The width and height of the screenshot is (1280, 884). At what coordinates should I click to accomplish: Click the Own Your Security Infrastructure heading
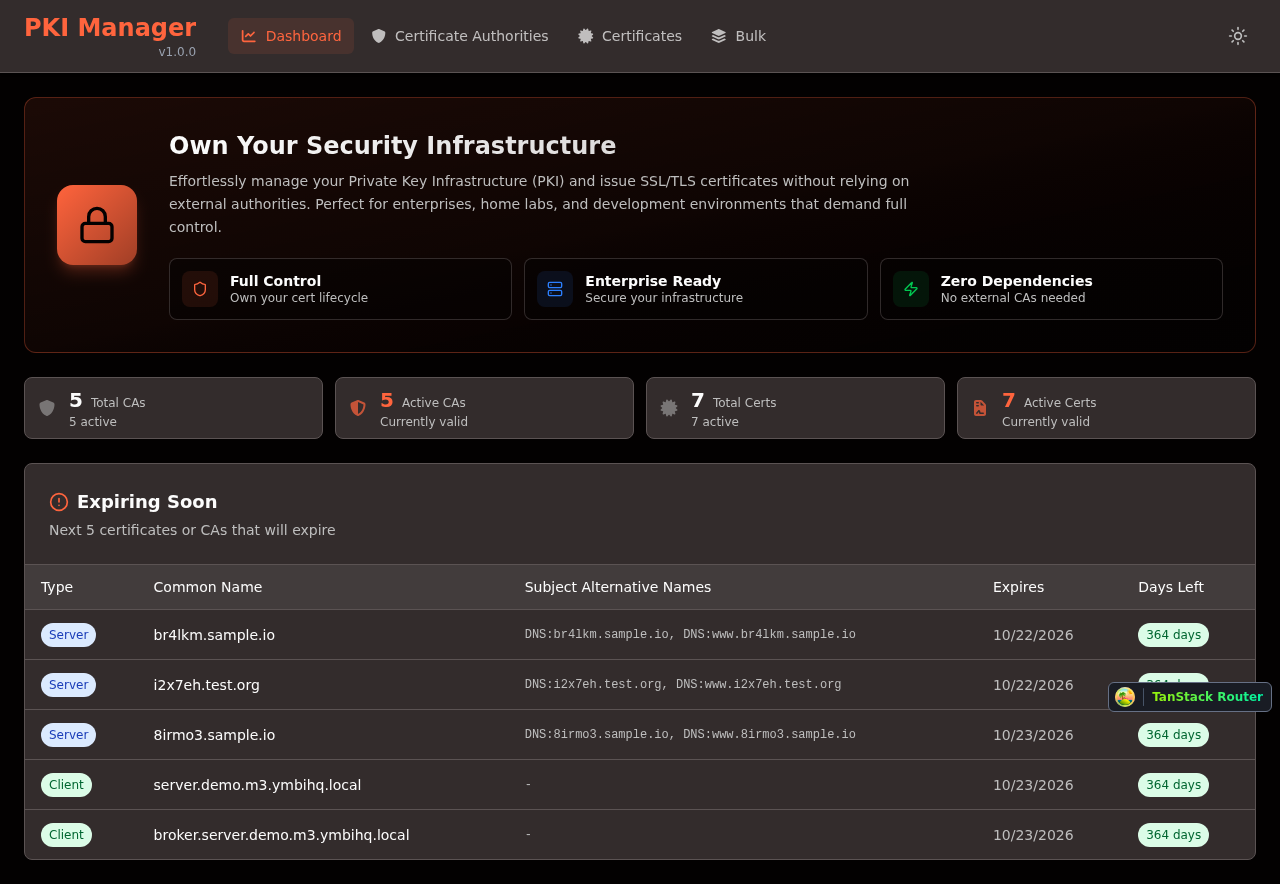point(392,146)
